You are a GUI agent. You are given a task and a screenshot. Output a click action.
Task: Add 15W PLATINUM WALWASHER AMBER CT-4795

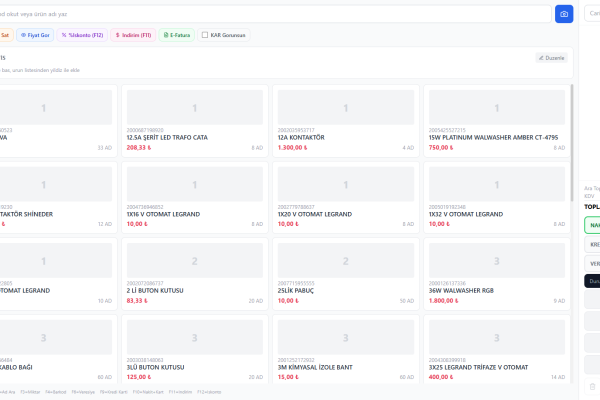click(495, 120)
